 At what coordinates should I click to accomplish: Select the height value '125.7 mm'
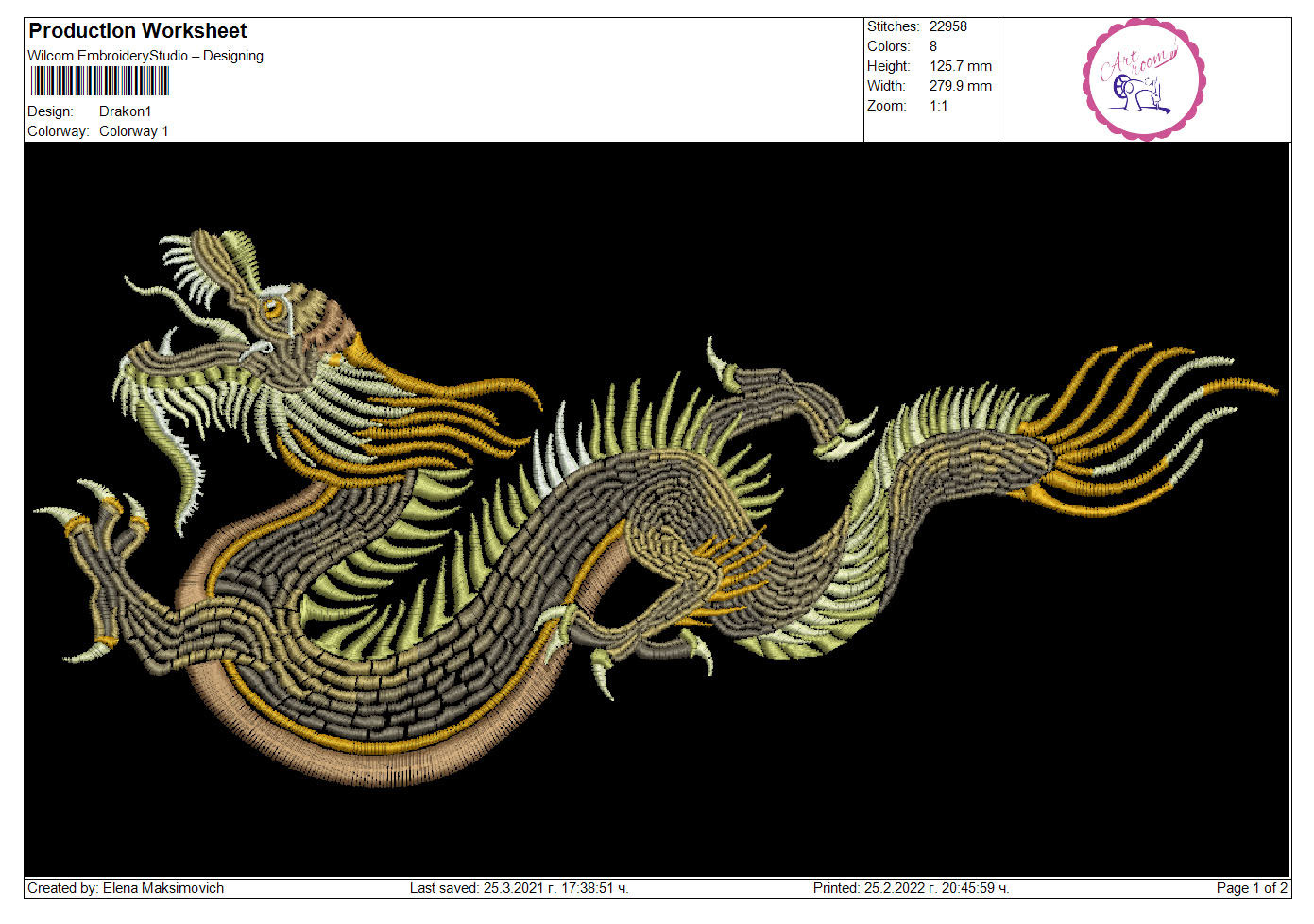point(961,66)
